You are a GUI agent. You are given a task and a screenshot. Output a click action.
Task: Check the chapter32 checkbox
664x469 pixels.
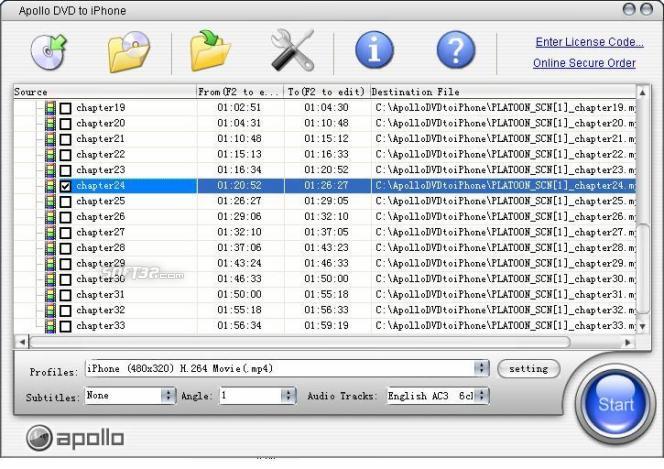pyautogui.click(x=65, y=311)
